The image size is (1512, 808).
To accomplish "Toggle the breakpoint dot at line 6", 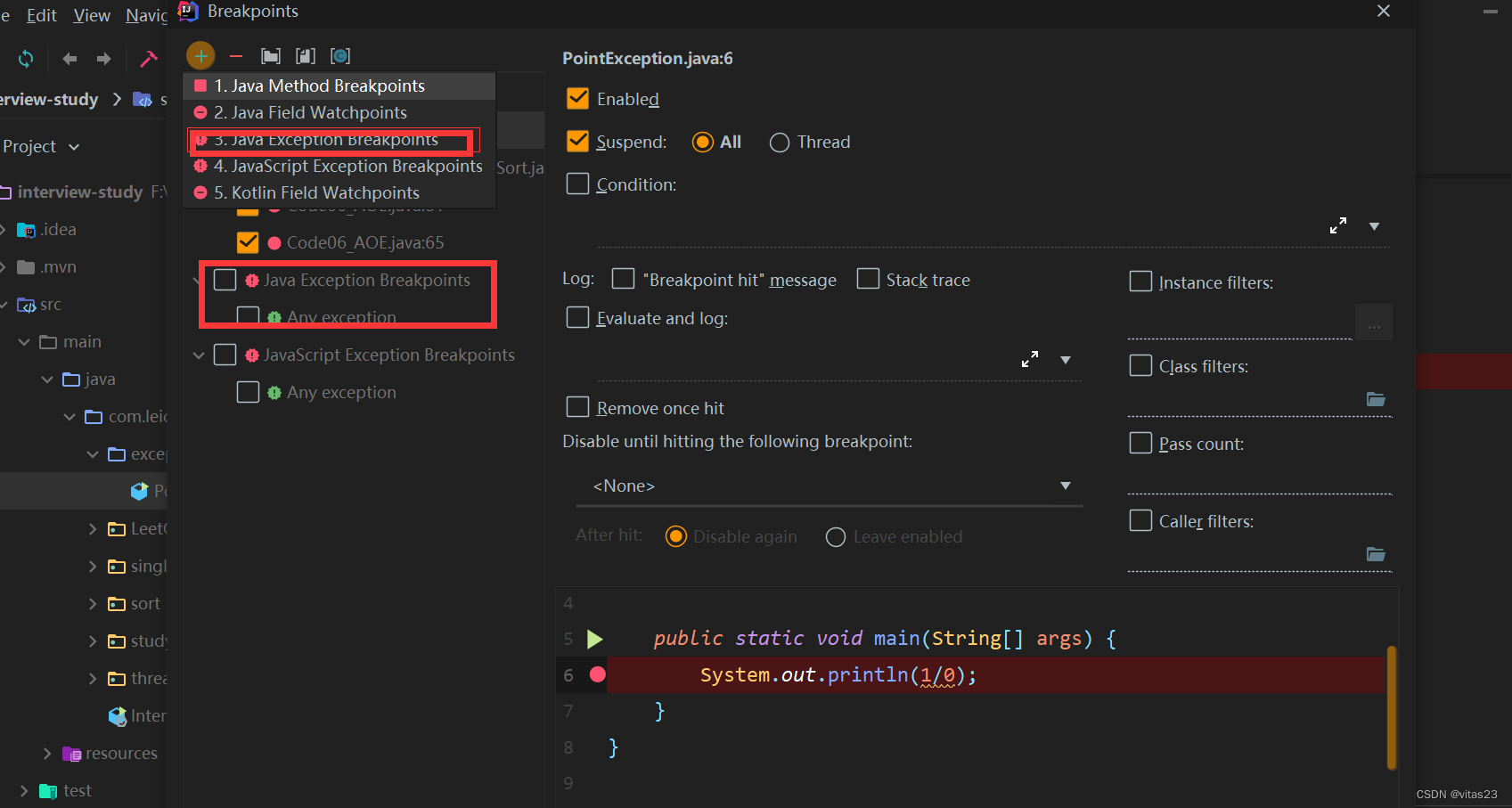I will [x=598, y=674].
